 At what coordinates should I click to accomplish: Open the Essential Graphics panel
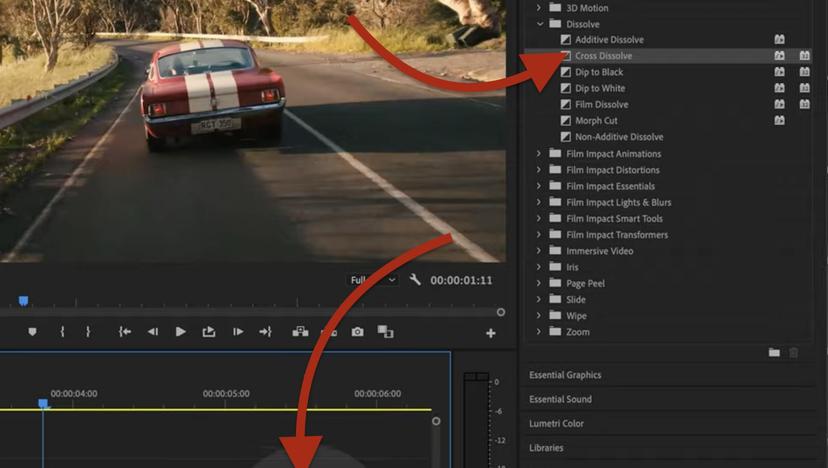point(565,375)
